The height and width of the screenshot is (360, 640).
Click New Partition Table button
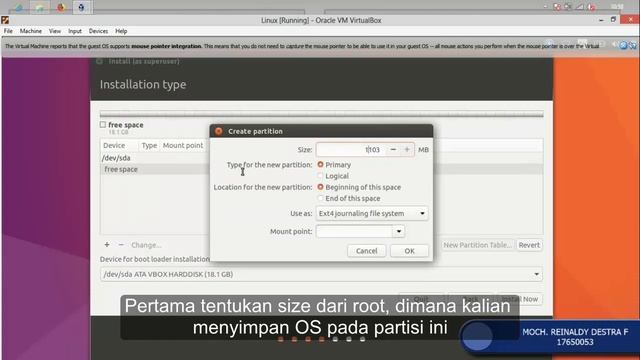(477, 245)
